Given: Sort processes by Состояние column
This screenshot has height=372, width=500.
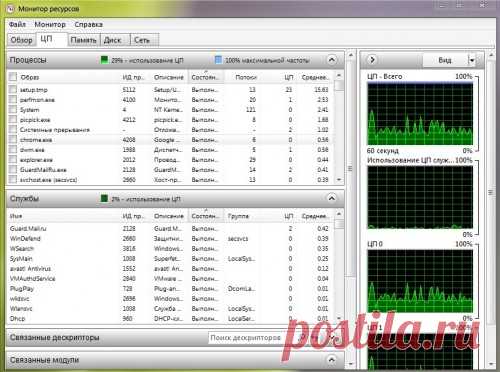Looking at the screenshot, I should click(205, 77).
